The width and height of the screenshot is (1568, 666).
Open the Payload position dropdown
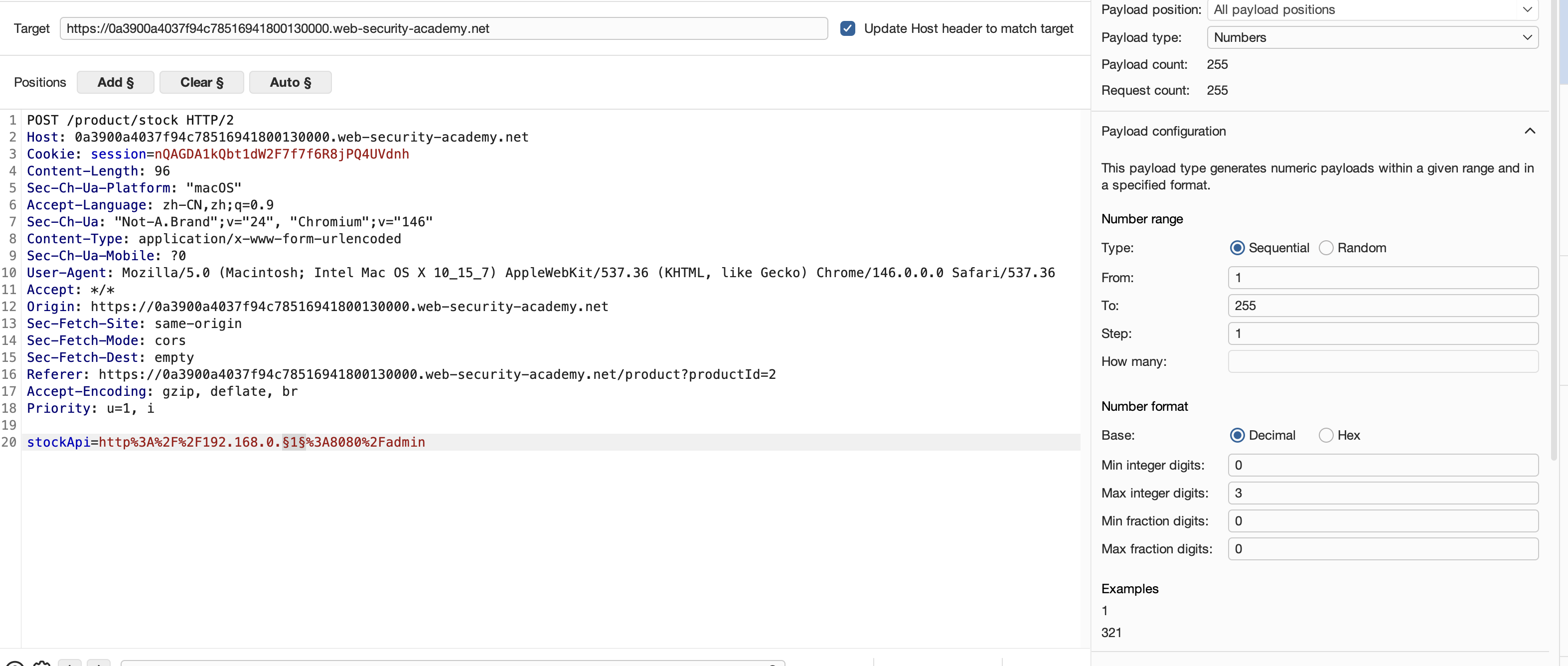coord(1372,10)
